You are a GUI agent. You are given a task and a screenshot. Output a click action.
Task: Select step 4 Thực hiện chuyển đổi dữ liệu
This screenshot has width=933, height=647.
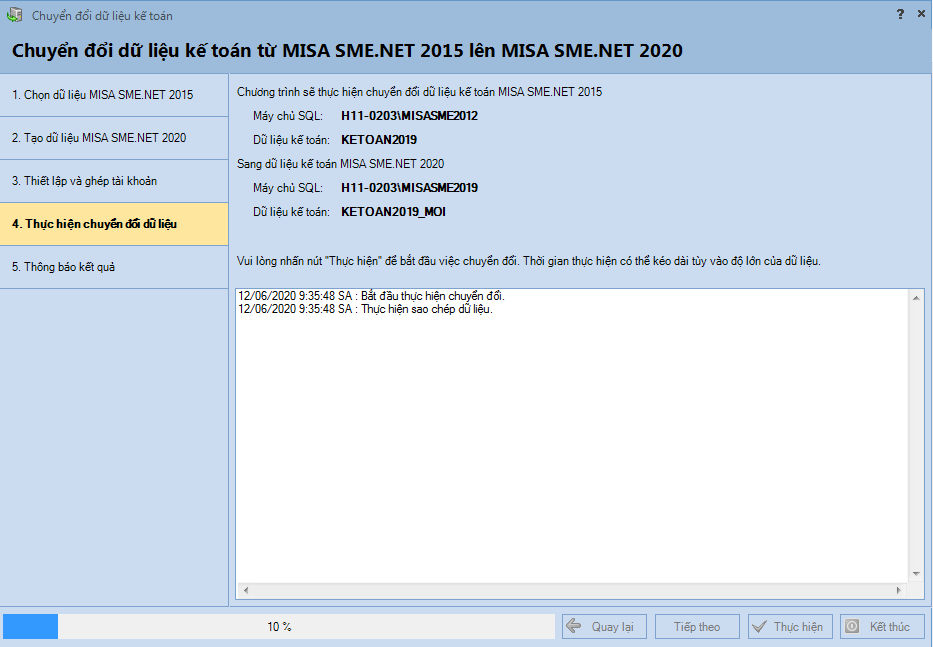114,224
